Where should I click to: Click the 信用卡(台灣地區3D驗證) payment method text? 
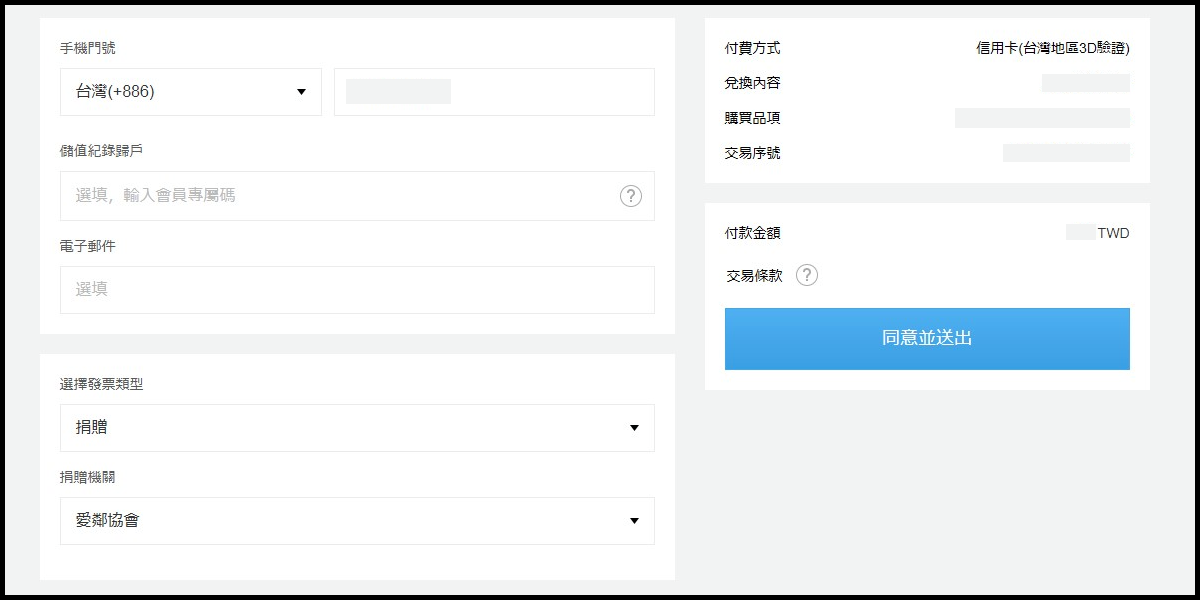(1053, 48)
